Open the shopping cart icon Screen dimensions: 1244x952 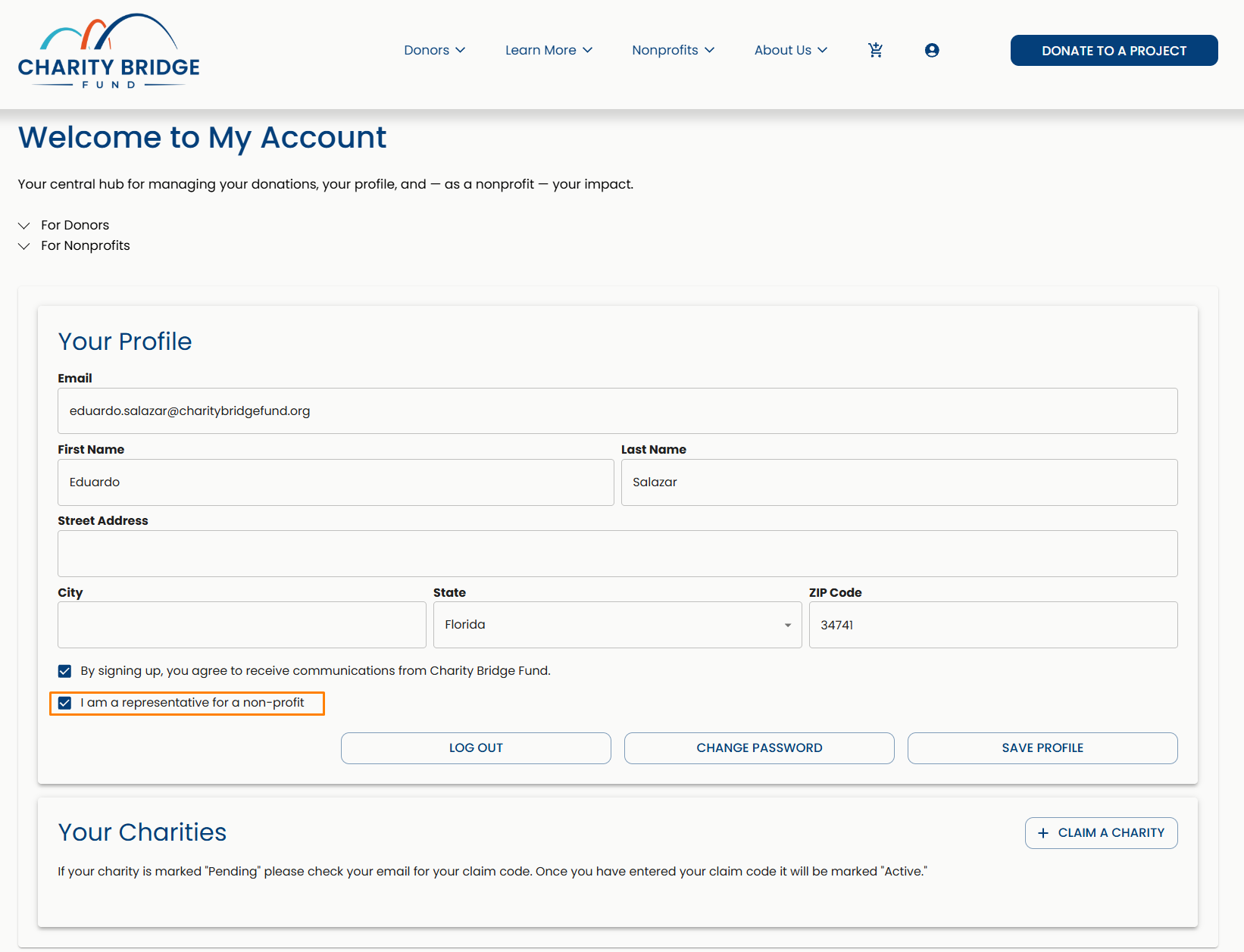(875, 50)
